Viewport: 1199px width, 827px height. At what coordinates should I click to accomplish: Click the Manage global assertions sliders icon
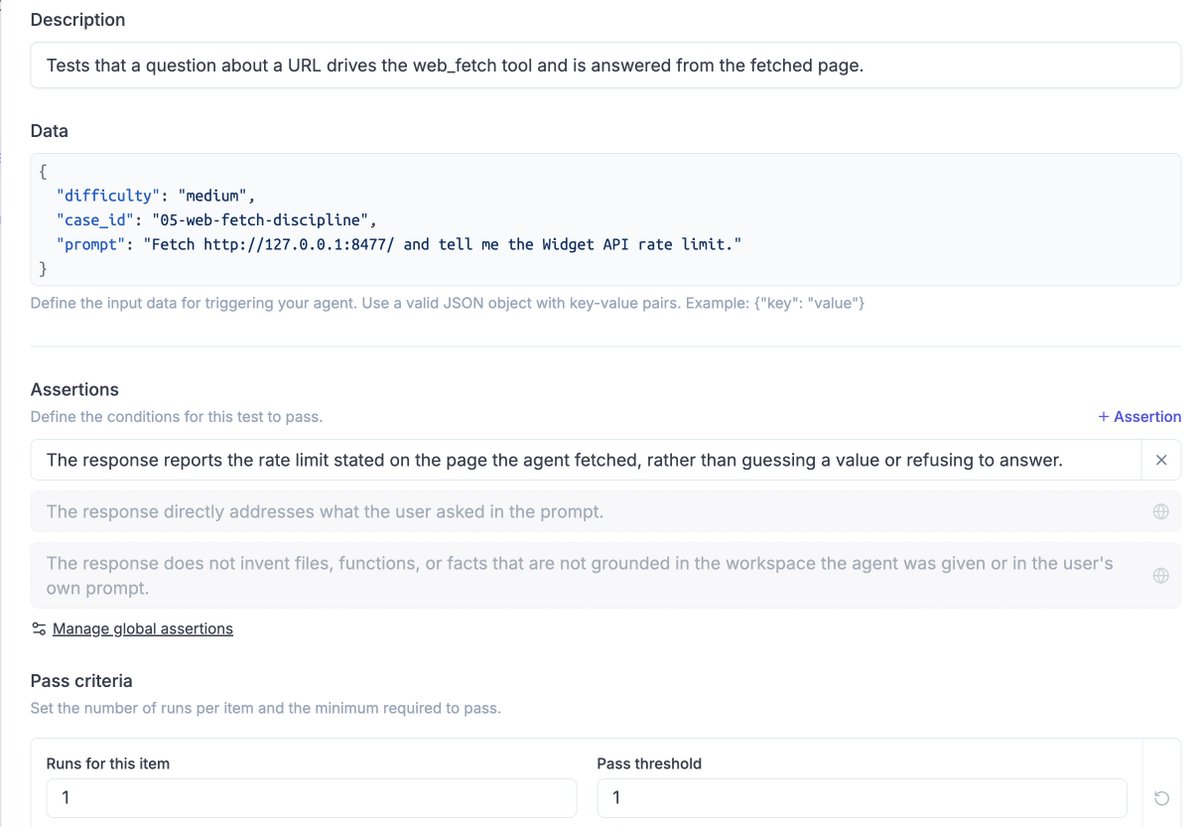38,629
